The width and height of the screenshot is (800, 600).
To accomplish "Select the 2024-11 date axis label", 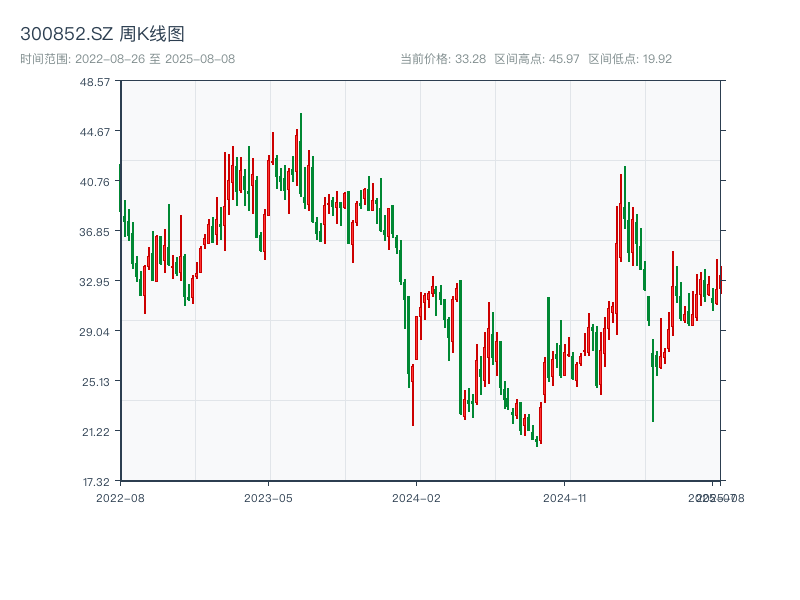I will [x=564, y=497].
